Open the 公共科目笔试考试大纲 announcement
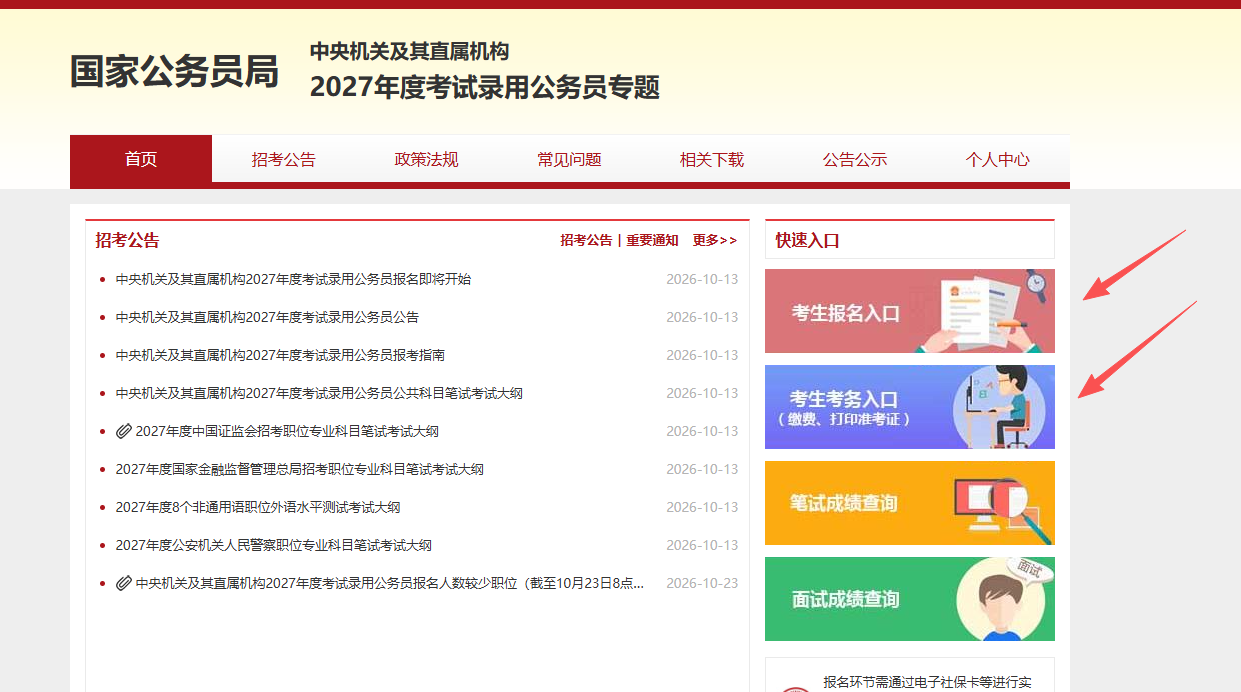The width and height of the screenshot is (1241, 692). coord(319,393)
